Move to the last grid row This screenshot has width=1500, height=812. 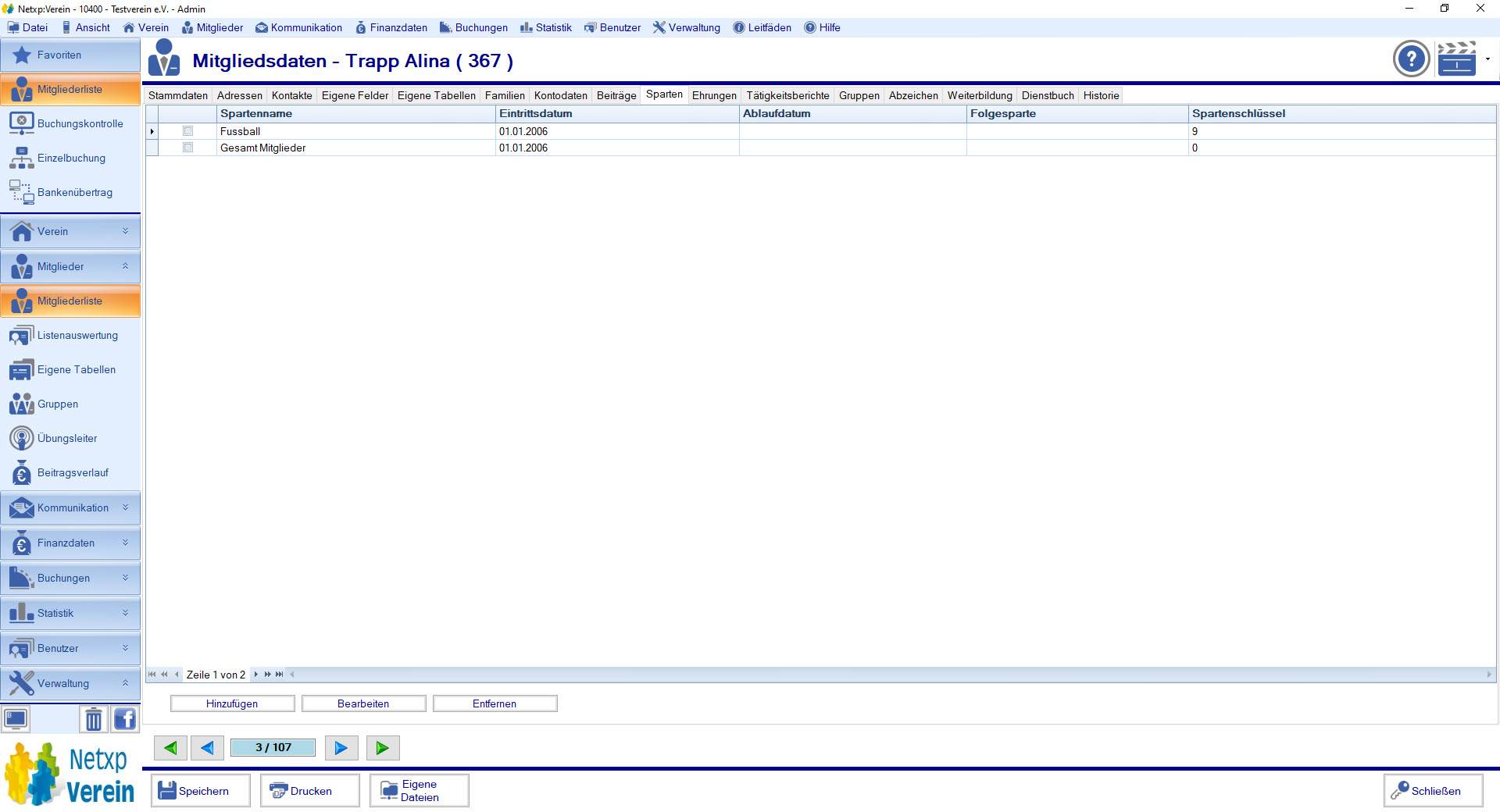click(x=280, y=675)
